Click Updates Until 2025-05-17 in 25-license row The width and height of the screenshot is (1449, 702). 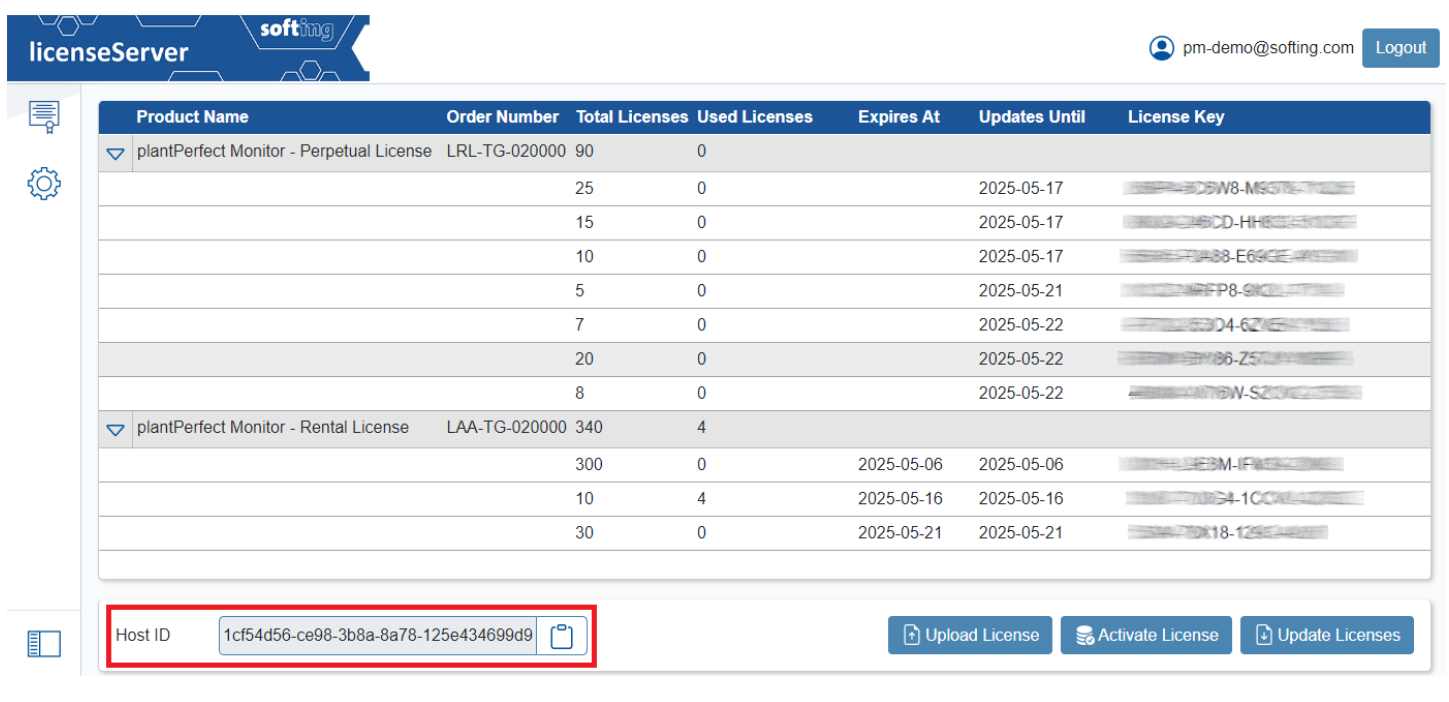1021,188
